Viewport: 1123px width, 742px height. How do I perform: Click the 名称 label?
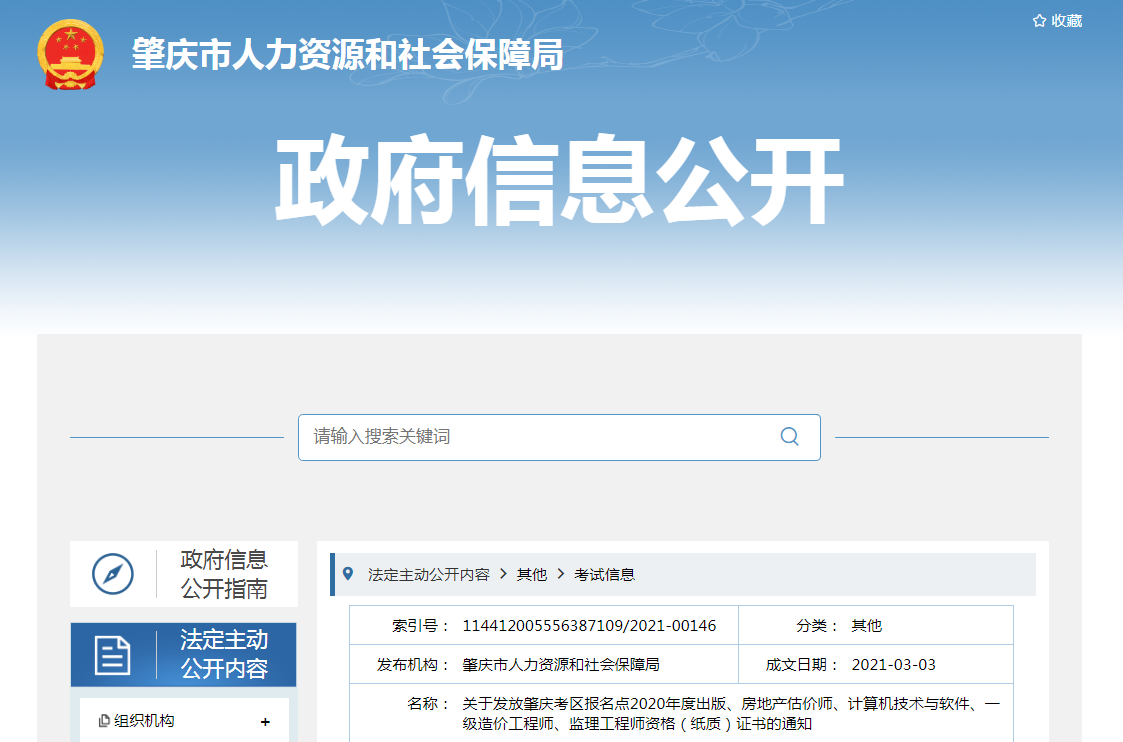428,704
